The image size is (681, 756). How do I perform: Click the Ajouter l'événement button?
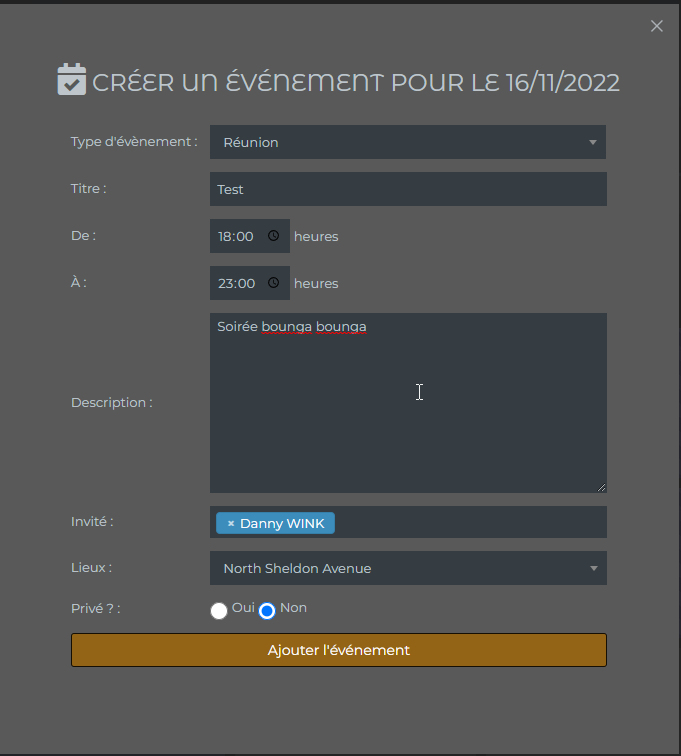339,650
